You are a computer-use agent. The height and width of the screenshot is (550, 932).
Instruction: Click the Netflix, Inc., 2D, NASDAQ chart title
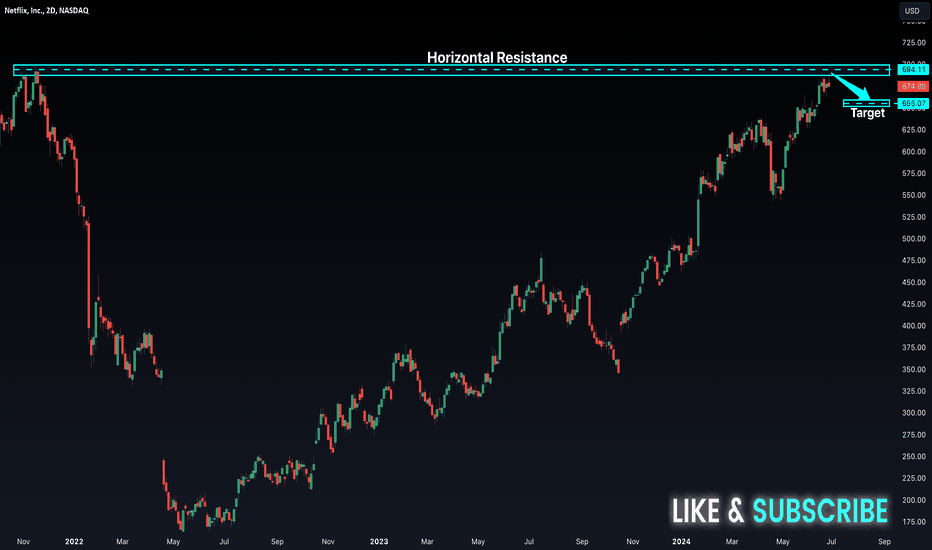pos(46,11)
